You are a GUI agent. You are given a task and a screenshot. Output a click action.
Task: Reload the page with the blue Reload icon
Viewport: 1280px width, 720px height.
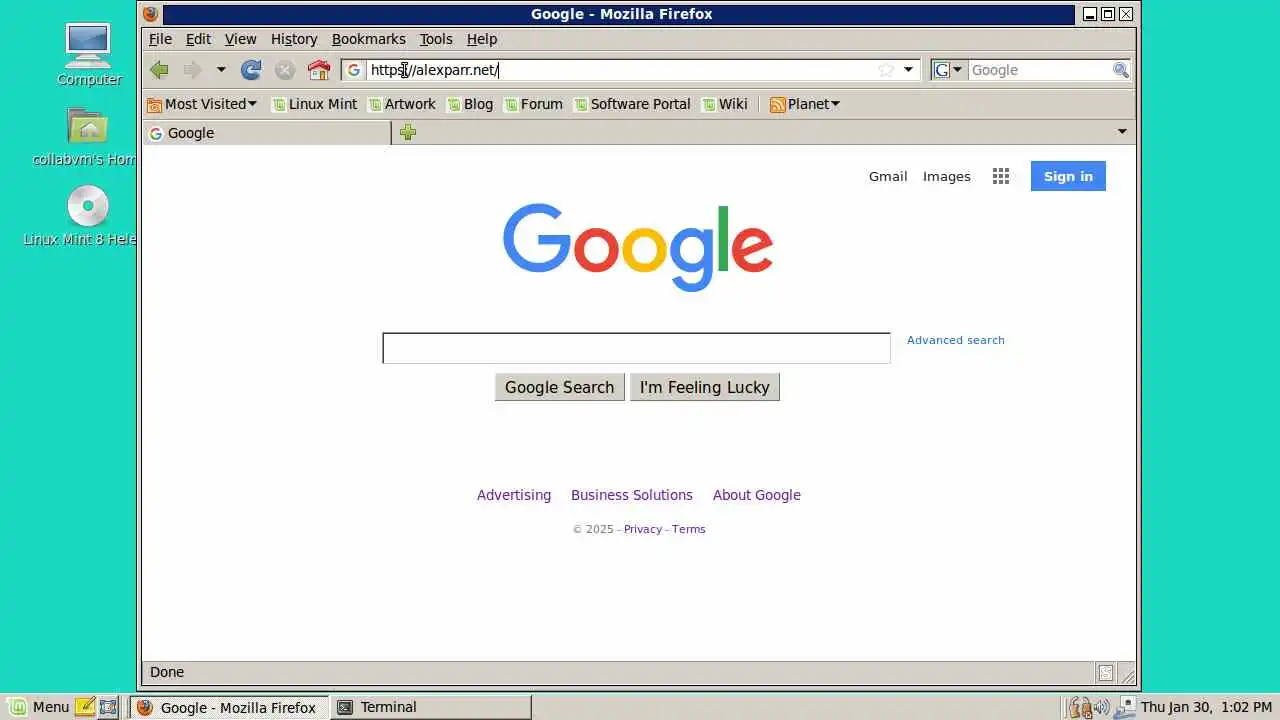click(x=251, y=70)
